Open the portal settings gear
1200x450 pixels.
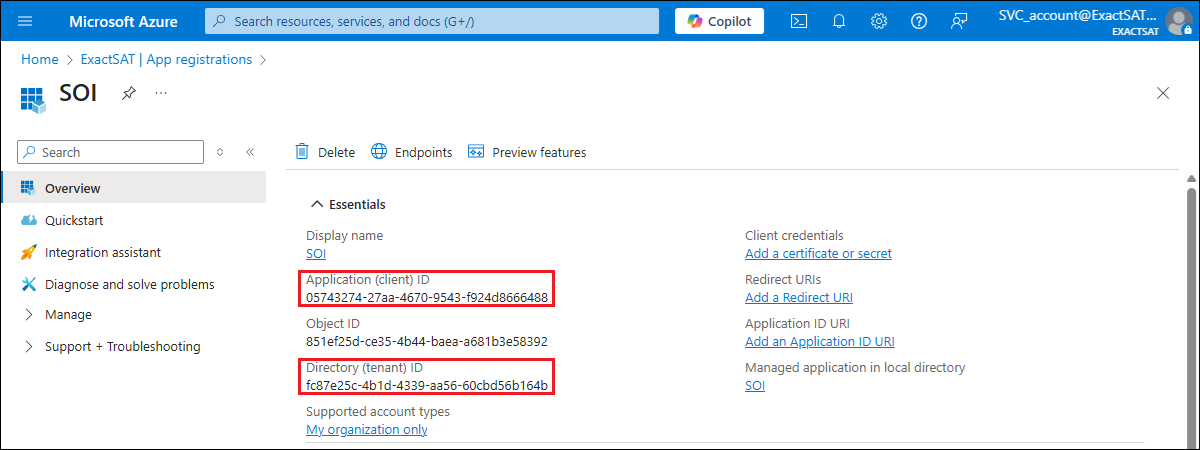click(879, 21)
